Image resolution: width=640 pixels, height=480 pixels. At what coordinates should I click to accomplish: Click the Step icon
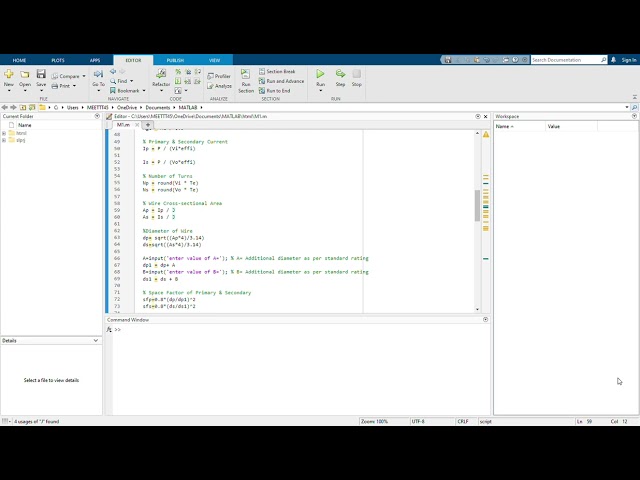click(340, 74)
